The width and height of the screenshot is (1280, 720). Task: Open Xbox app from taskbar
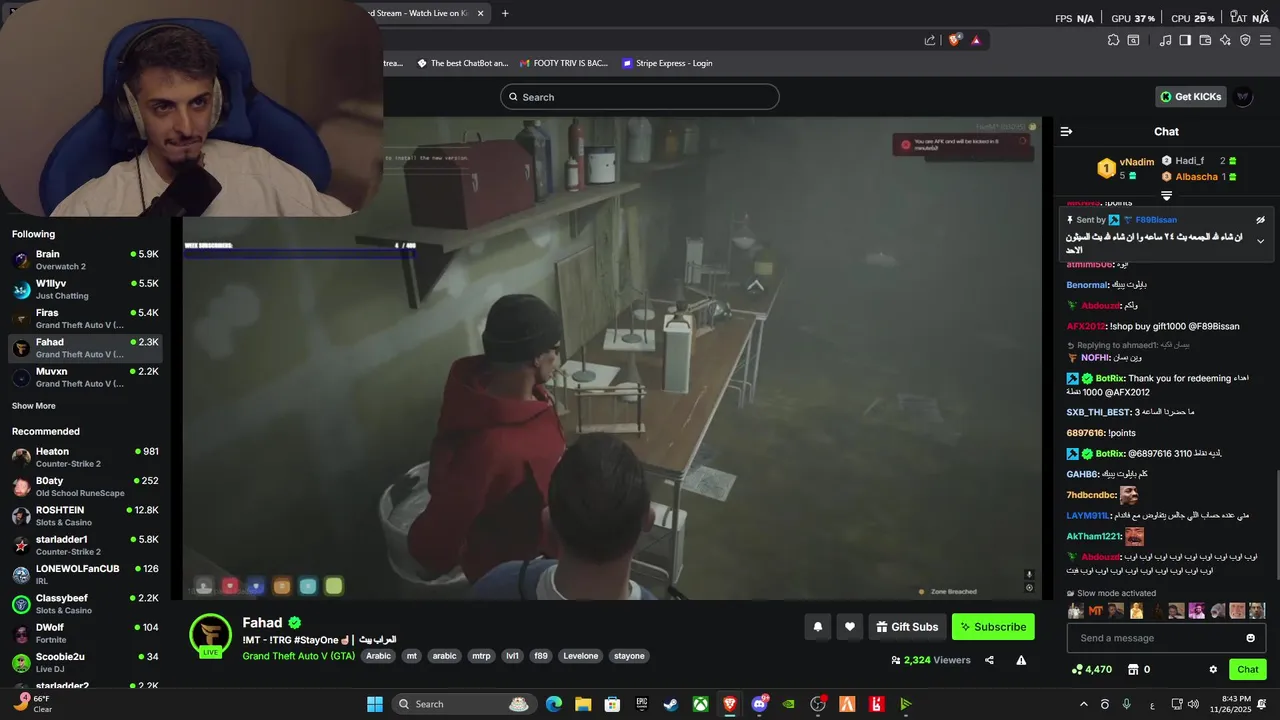[x=700, y=704]
